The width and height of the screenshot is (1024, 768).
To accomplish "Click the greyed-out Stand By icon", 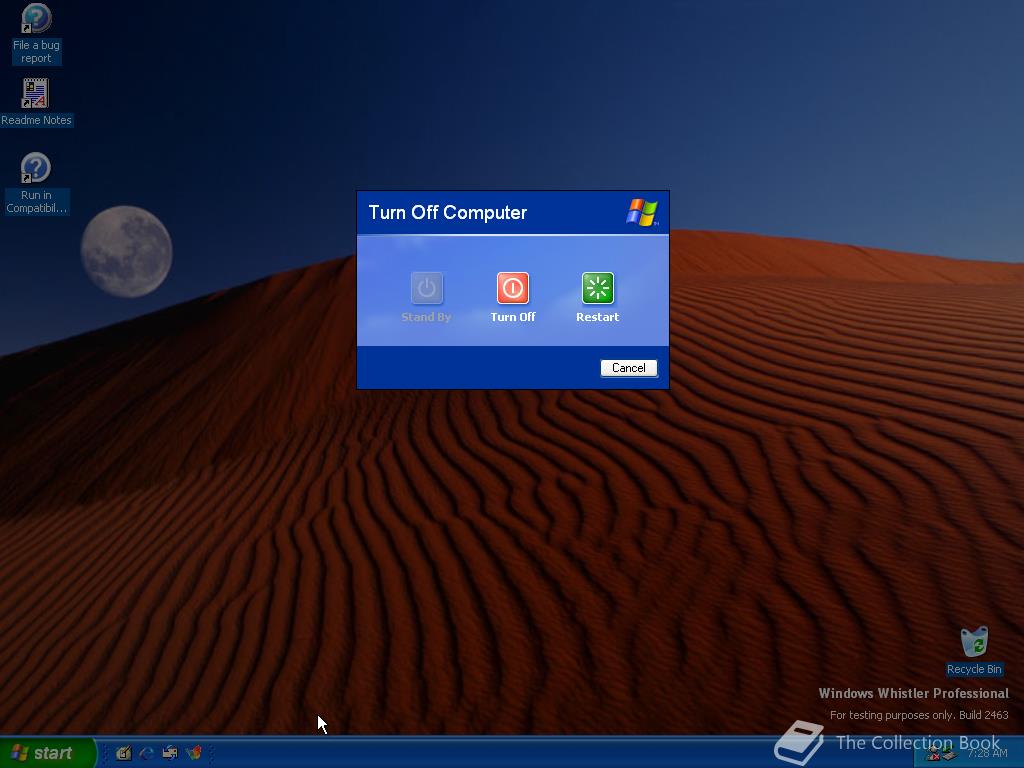I will point(426,288).
